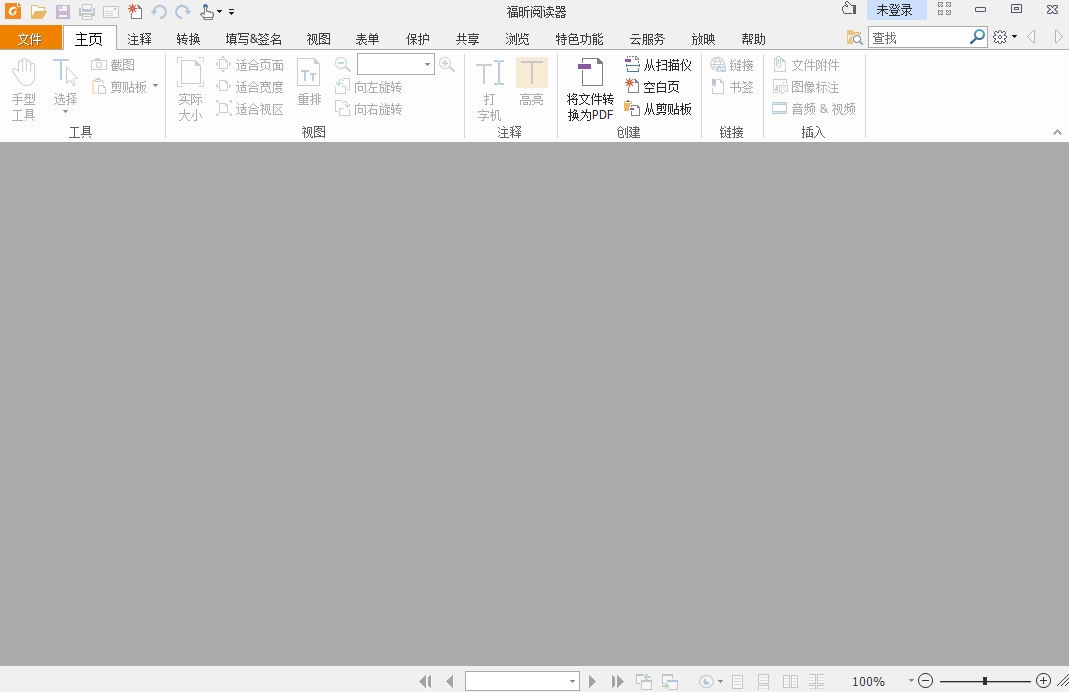The width and height of the screenshot is (1069, 692).
Task: Expand the zoom percentage dropdown in the ribbon
Action: tap(427, 63)
